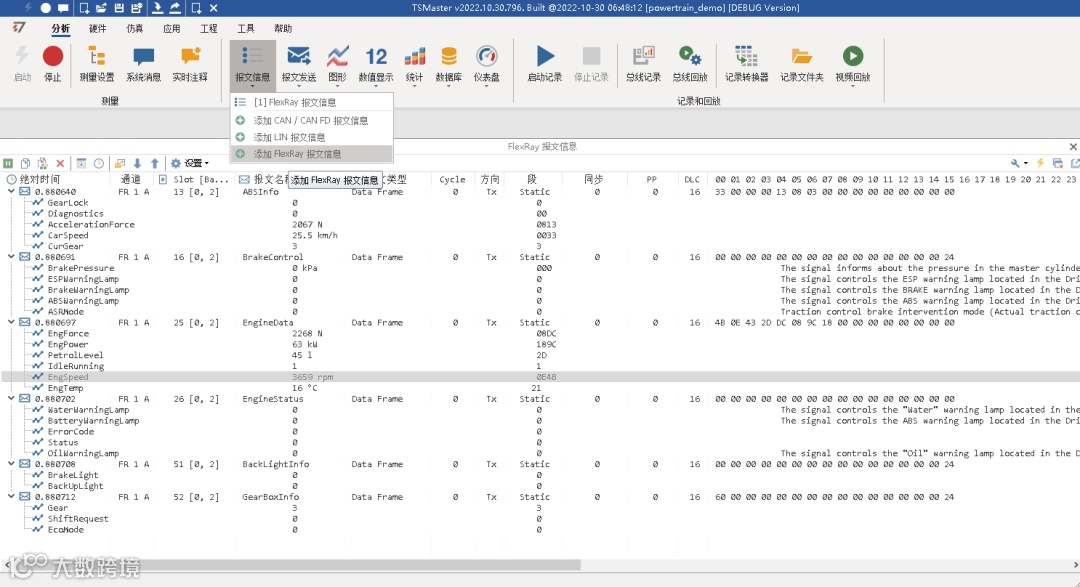
Task: Open the 统计 statistics tool
Action: click(414, 65)
